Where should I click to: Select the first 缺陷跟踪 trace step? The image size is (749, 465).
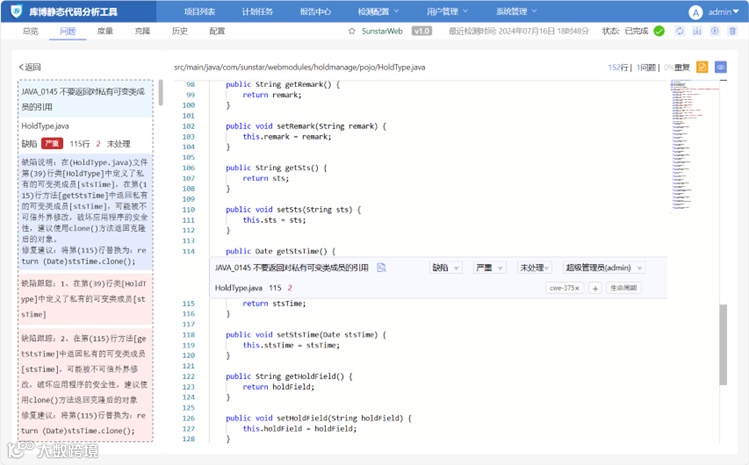pos(86,299)
